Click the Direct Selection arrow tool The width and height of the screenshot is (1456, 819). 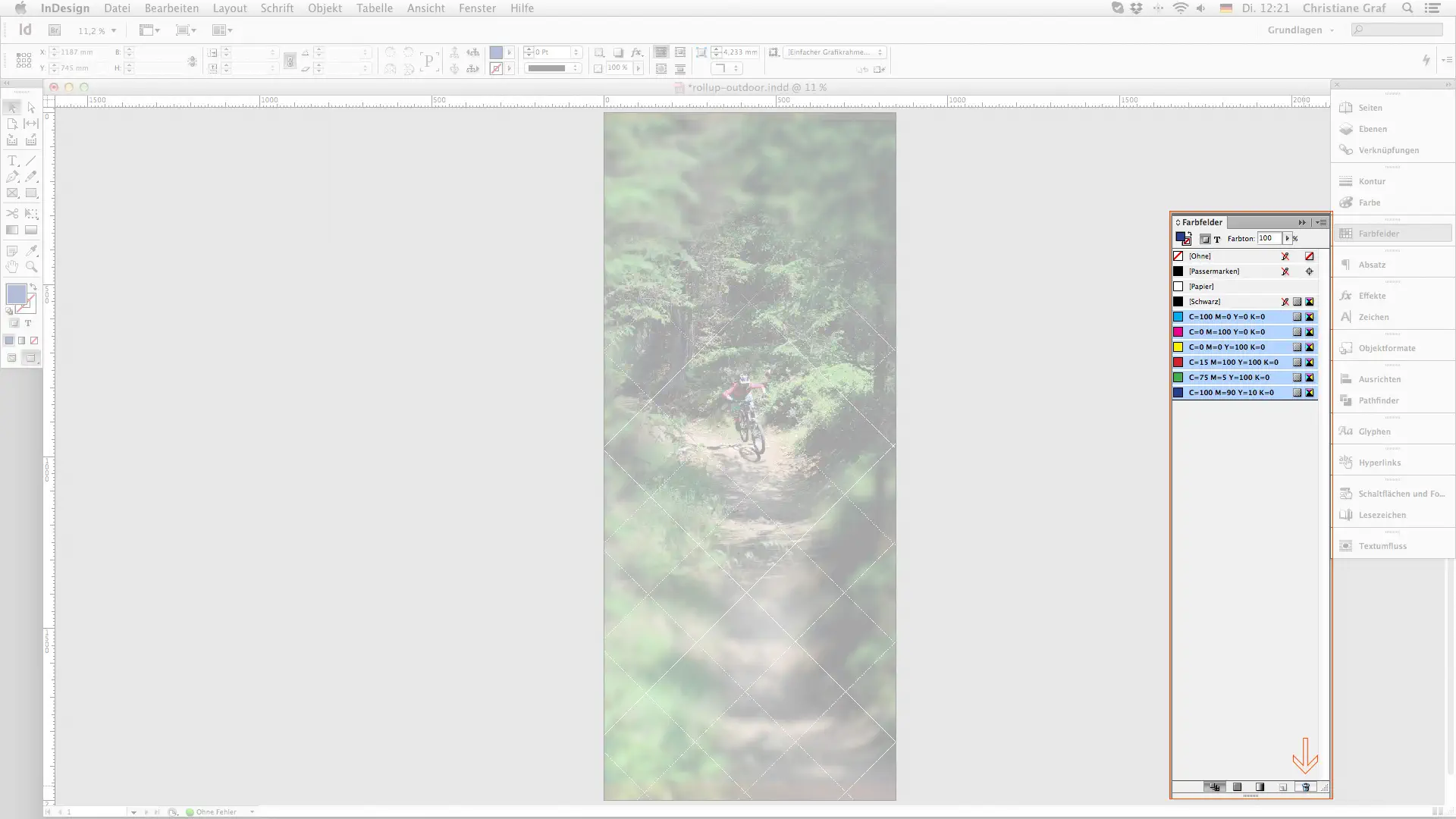(x=31, y=108)
